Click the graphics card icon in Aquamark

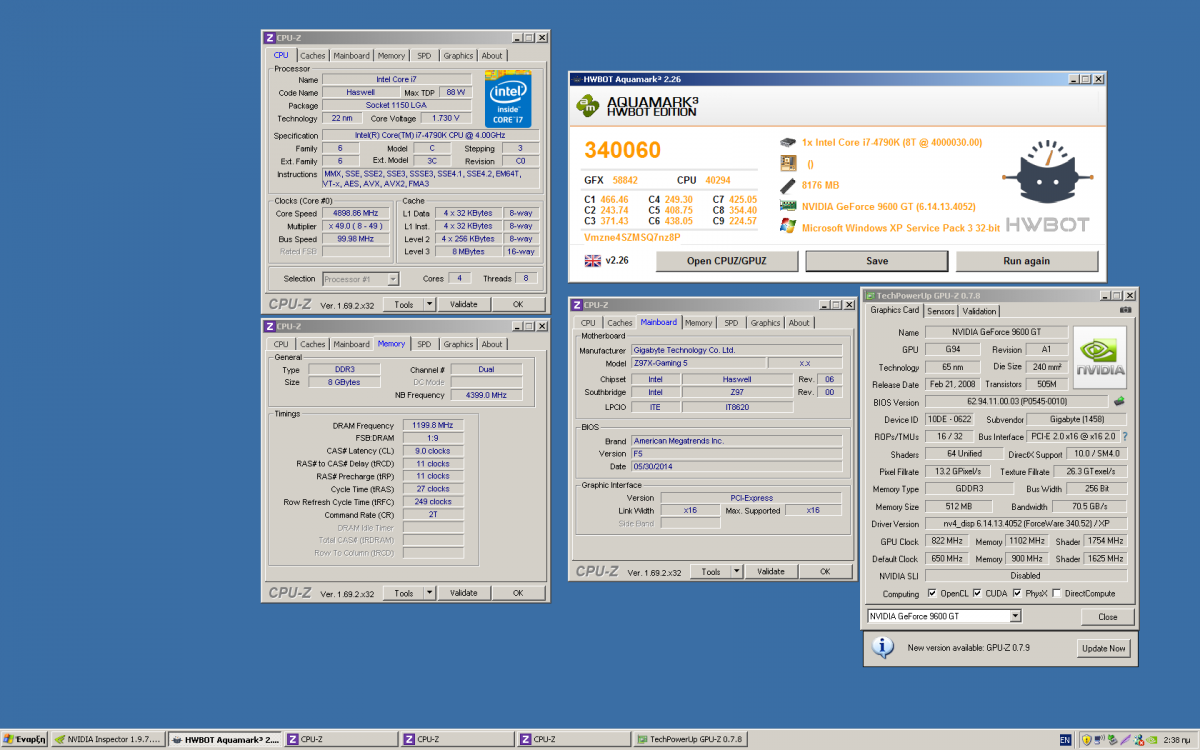788,206
